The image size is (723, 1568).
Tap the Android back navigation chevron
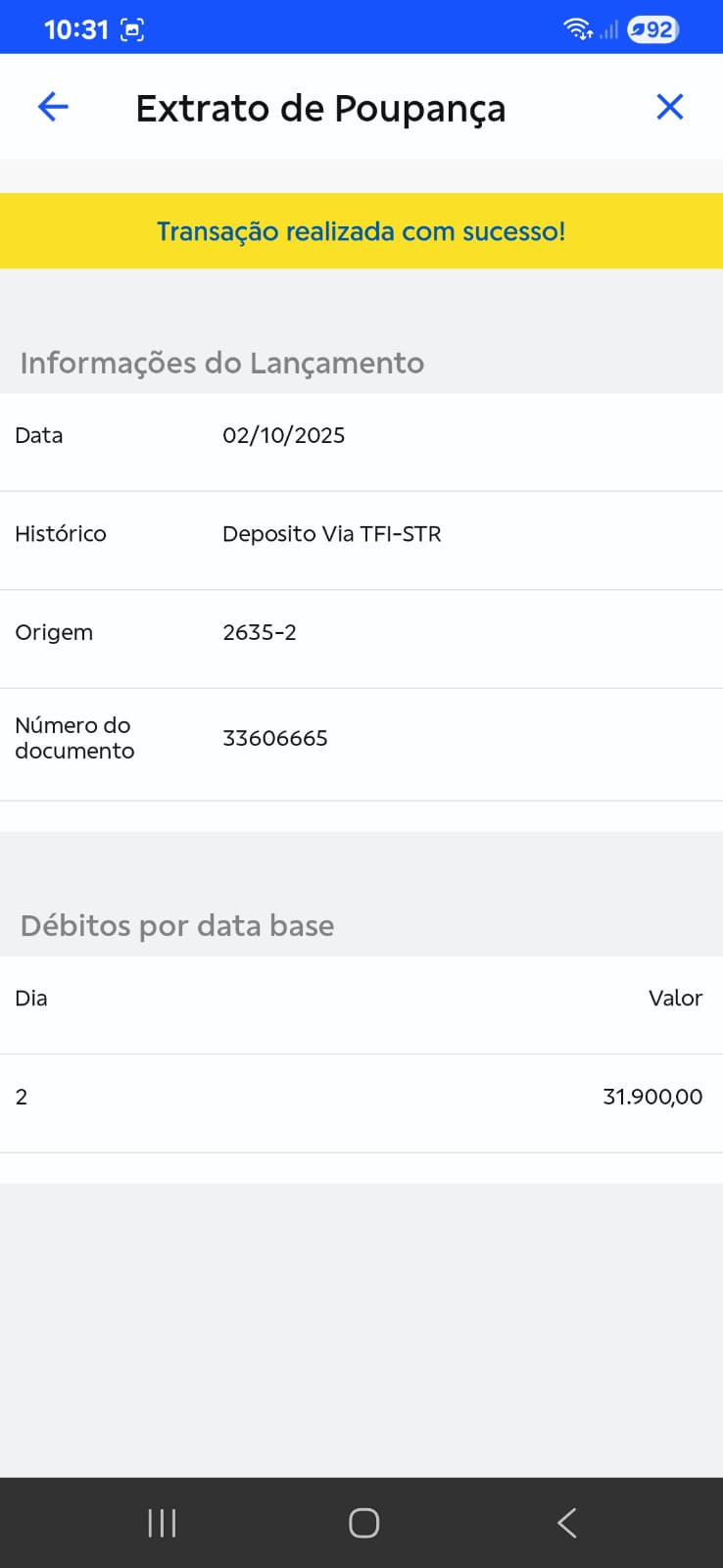click(x=566, y=1523)
